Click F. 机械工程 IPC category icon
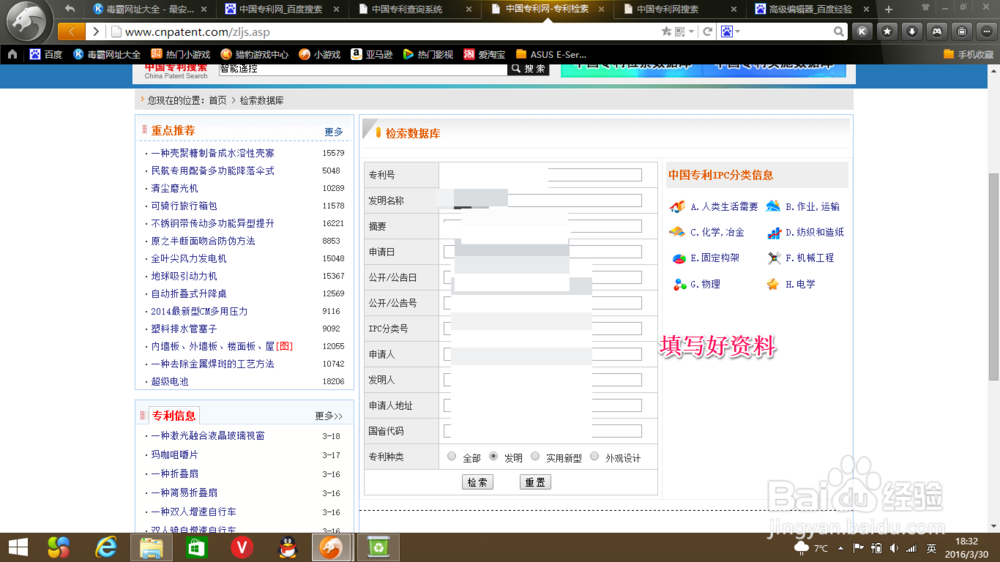The width and height of the screenshot is (1000, 562). coord(774,258)
